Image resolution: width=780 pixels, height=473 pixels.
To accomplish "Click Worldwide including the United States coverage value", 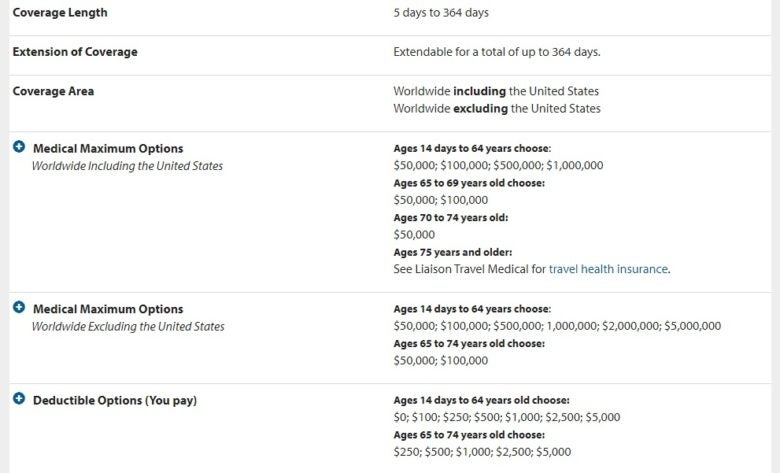I will point(497,91).
